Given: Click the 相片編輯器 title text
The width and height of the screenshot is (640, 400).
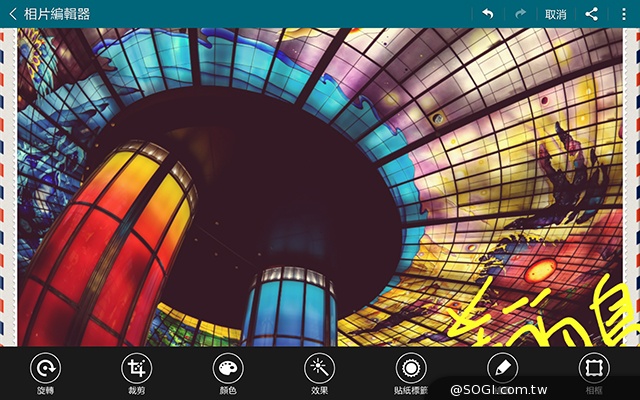Looking at the screenshot, I should click(x=57, y=14).
